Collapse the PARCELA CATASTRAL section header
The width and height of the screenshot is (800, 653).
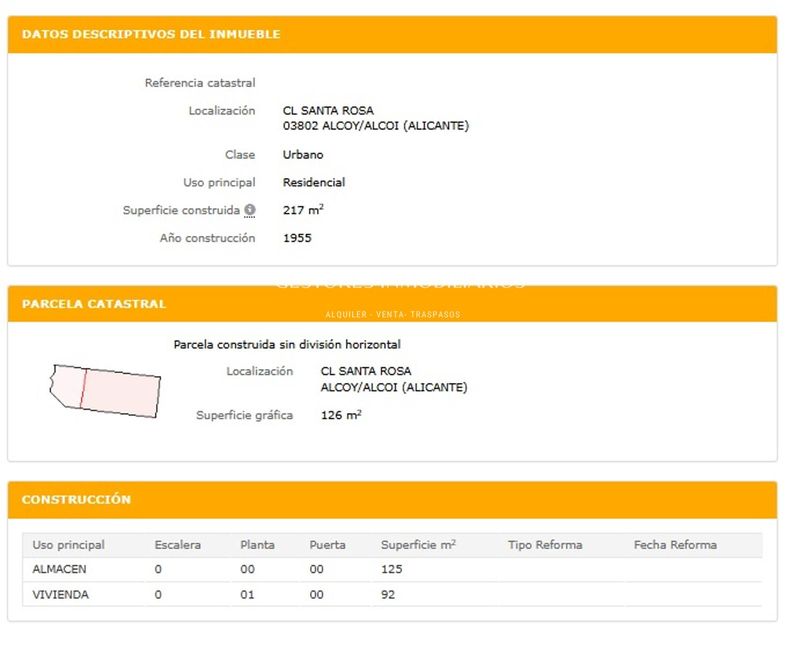(x=96, y=304)
